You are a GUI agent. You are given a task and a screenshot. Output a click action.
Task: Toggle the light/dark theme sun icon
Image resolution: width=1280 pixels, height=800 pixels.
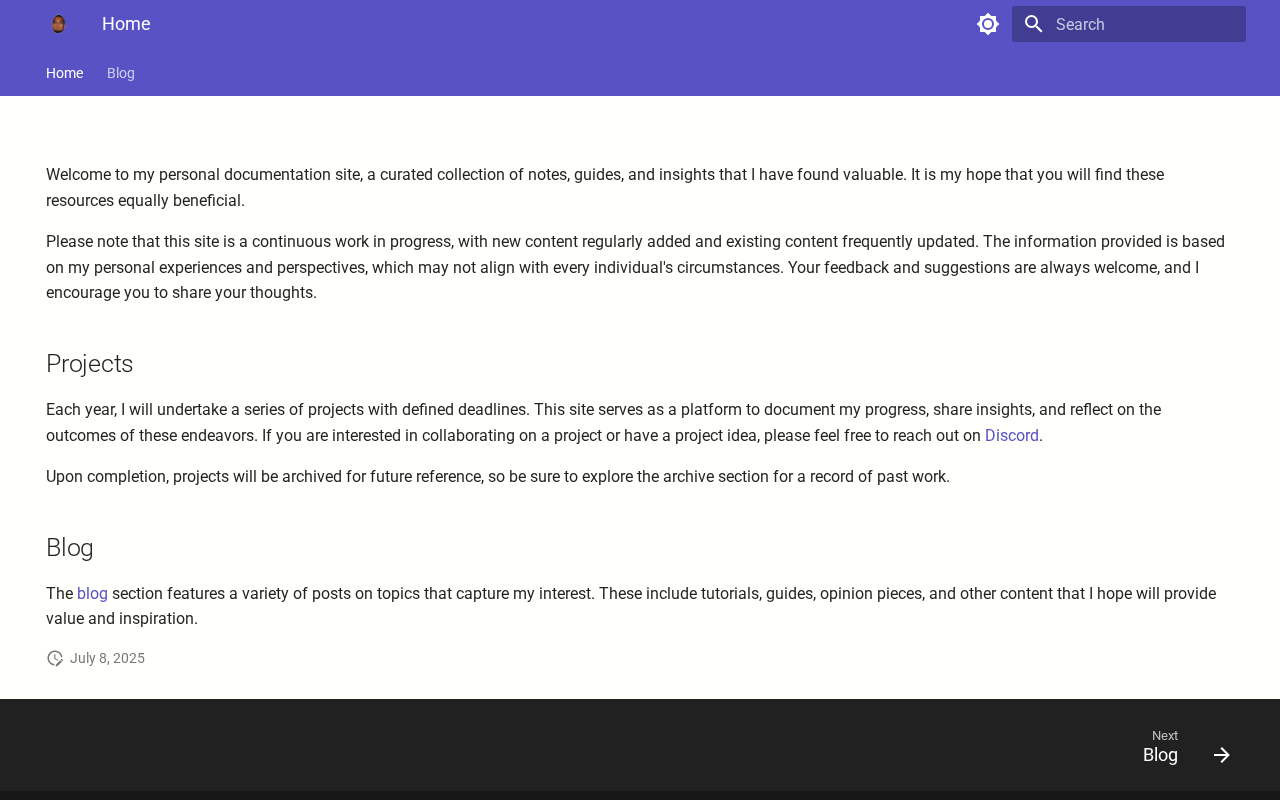click(988, 24)
